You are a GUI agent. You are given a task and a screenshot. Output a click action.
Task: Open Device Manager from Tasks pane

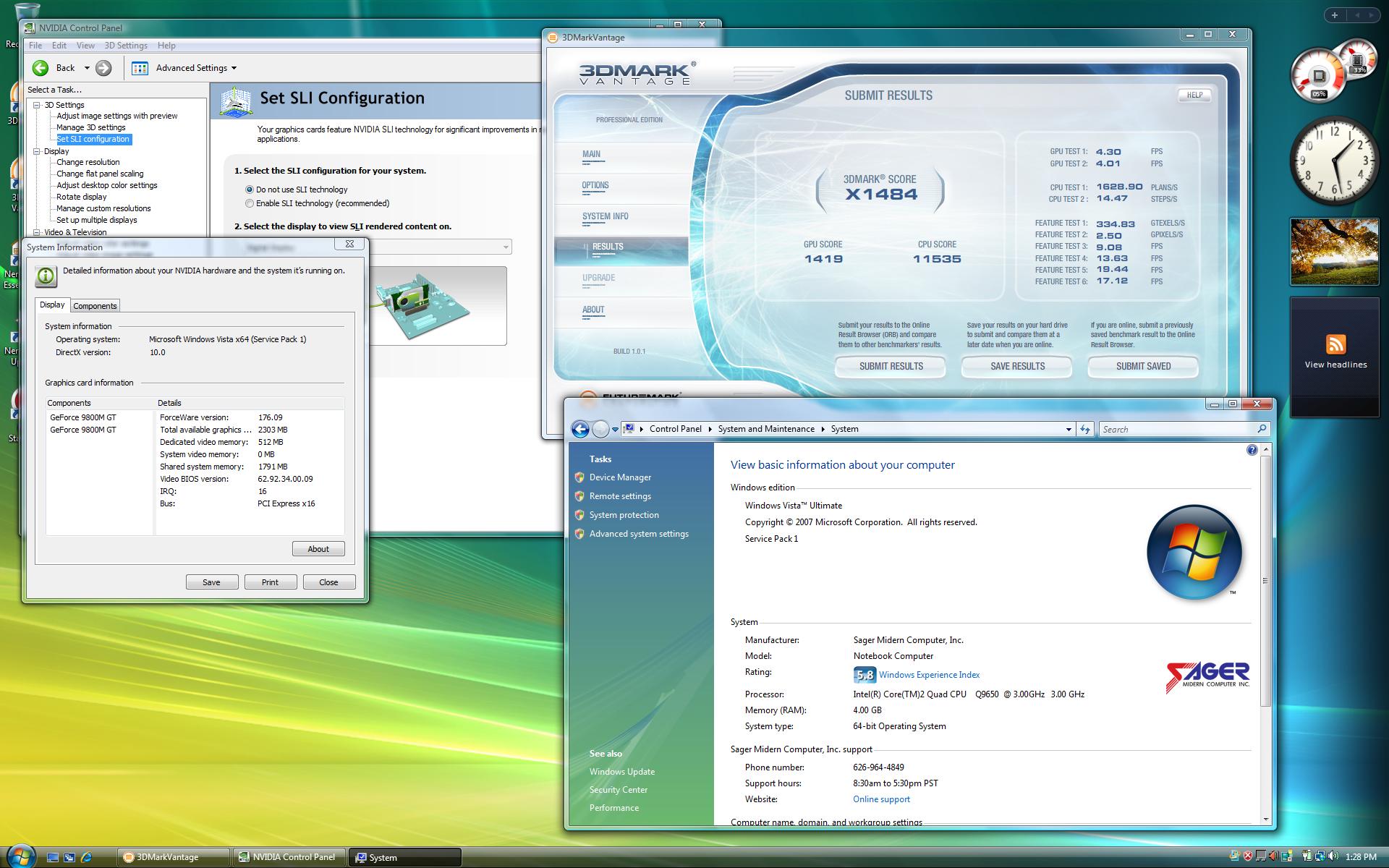(620, 477)
